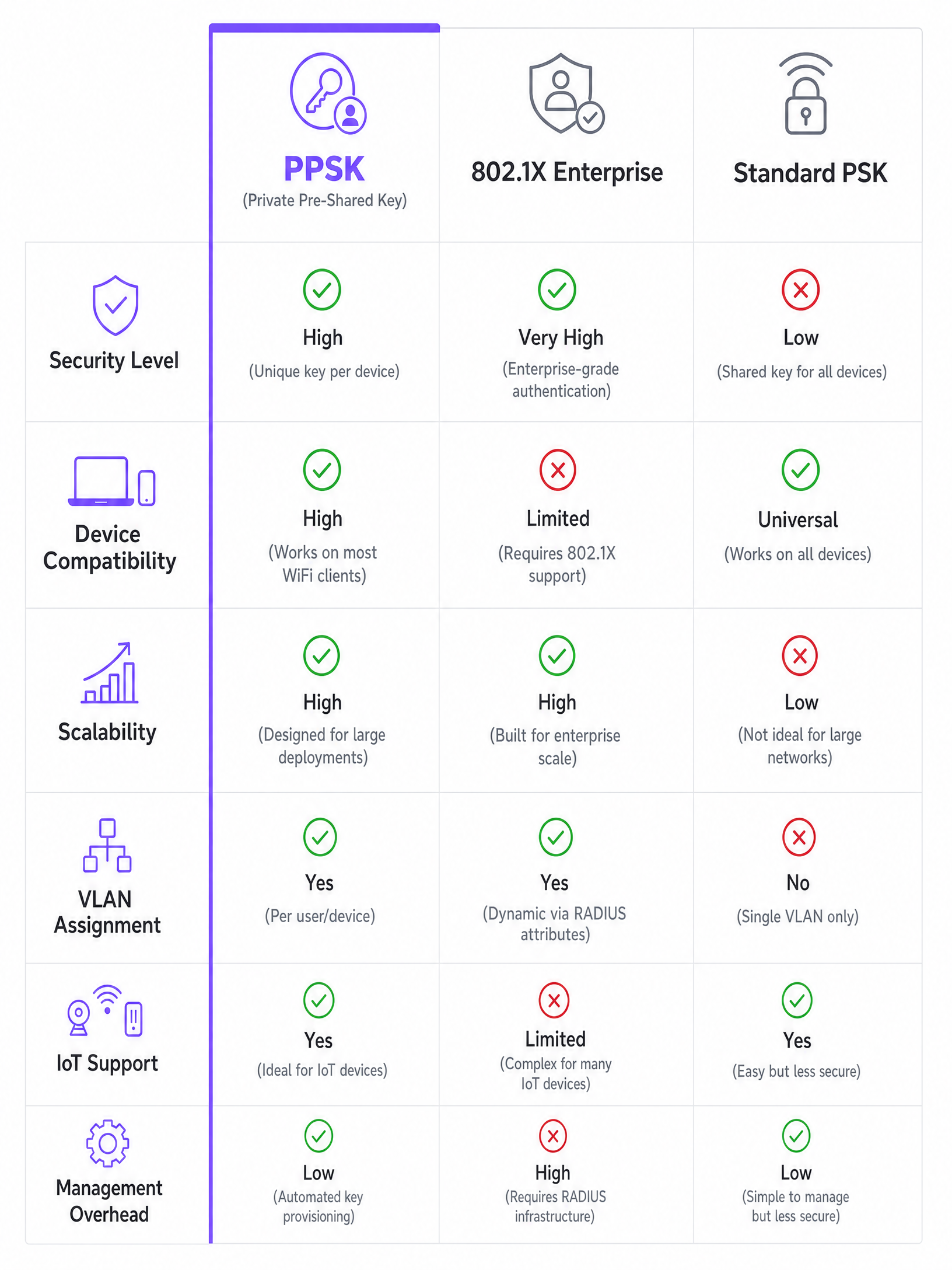Click green checkmark above Universal compatibility

[x=800, y=470]
